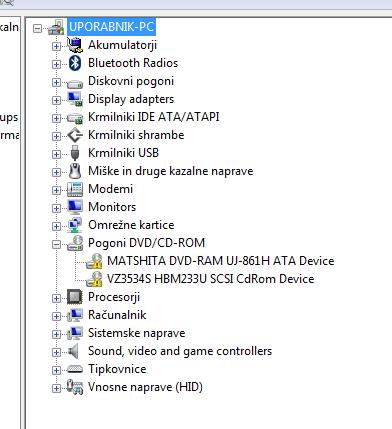Expand the Diskovni pogoni category
Screen dimensions: 392x429
point(56,82)
